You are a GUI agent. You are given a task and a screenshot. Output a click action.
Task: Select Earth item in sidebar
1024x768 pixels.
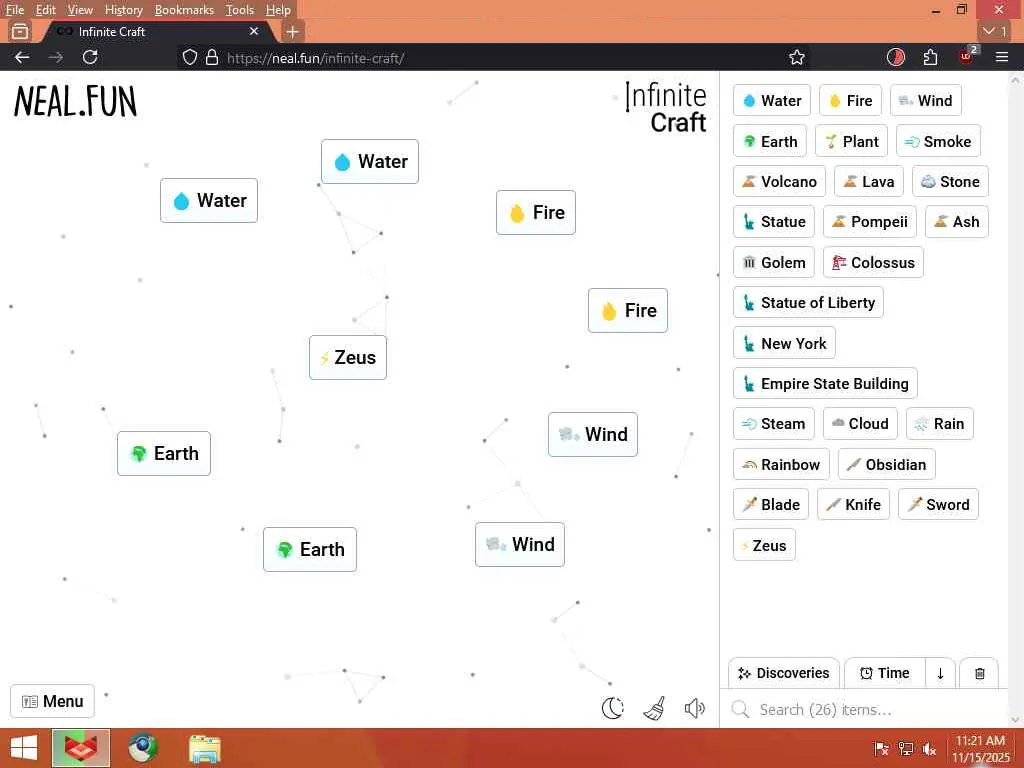point(770,141)
